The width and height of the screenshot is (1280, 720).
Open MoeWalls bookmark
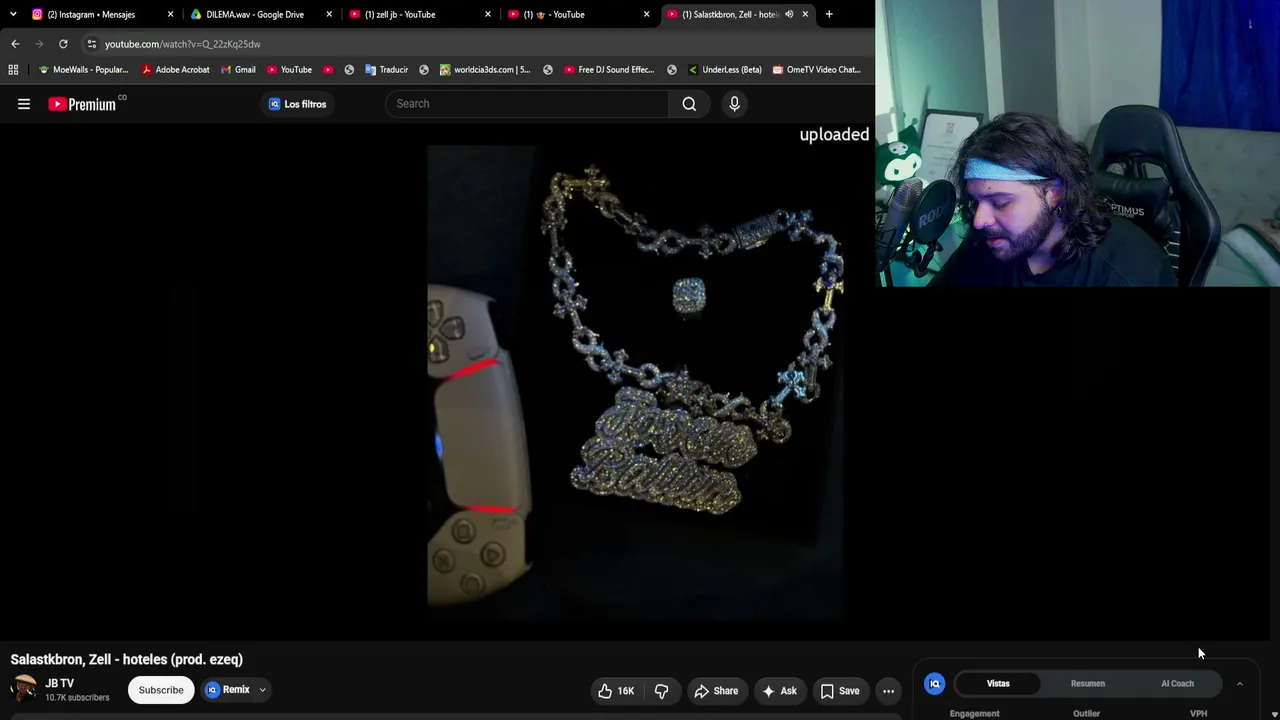point(83,70)
